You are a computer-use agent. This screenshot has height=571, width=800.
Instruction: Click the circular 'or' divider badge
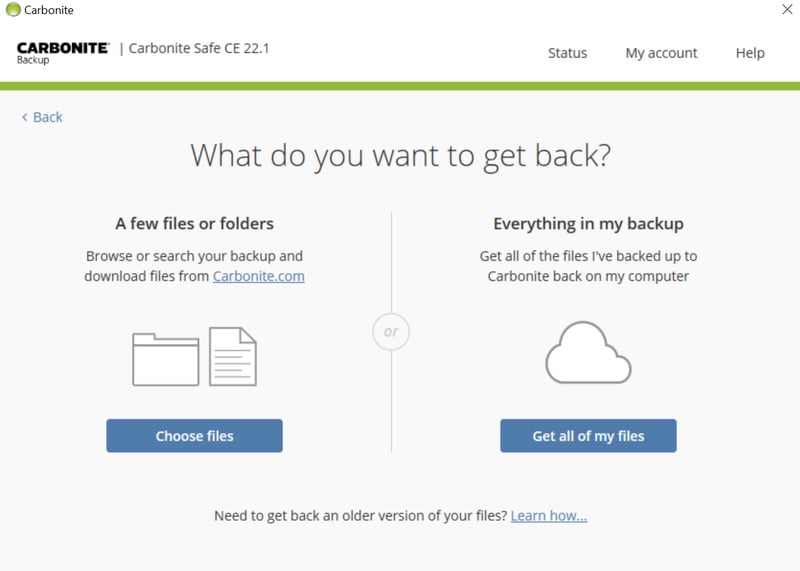[391, 331]
